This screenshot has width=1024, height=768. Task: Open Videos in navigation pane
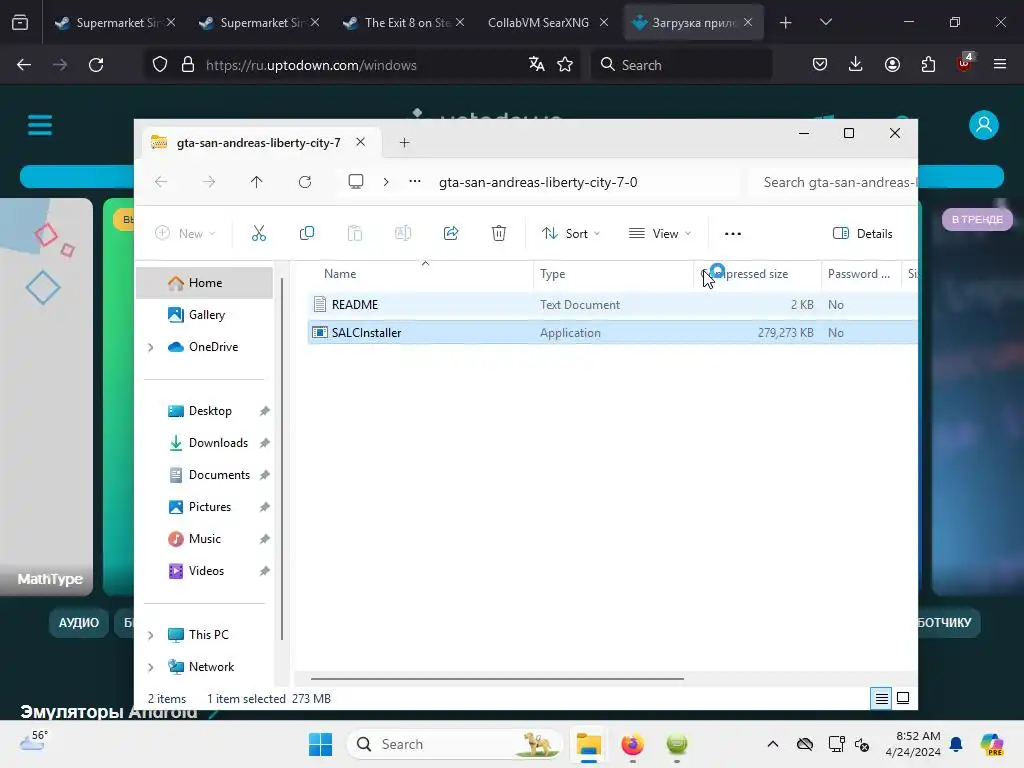204,571
